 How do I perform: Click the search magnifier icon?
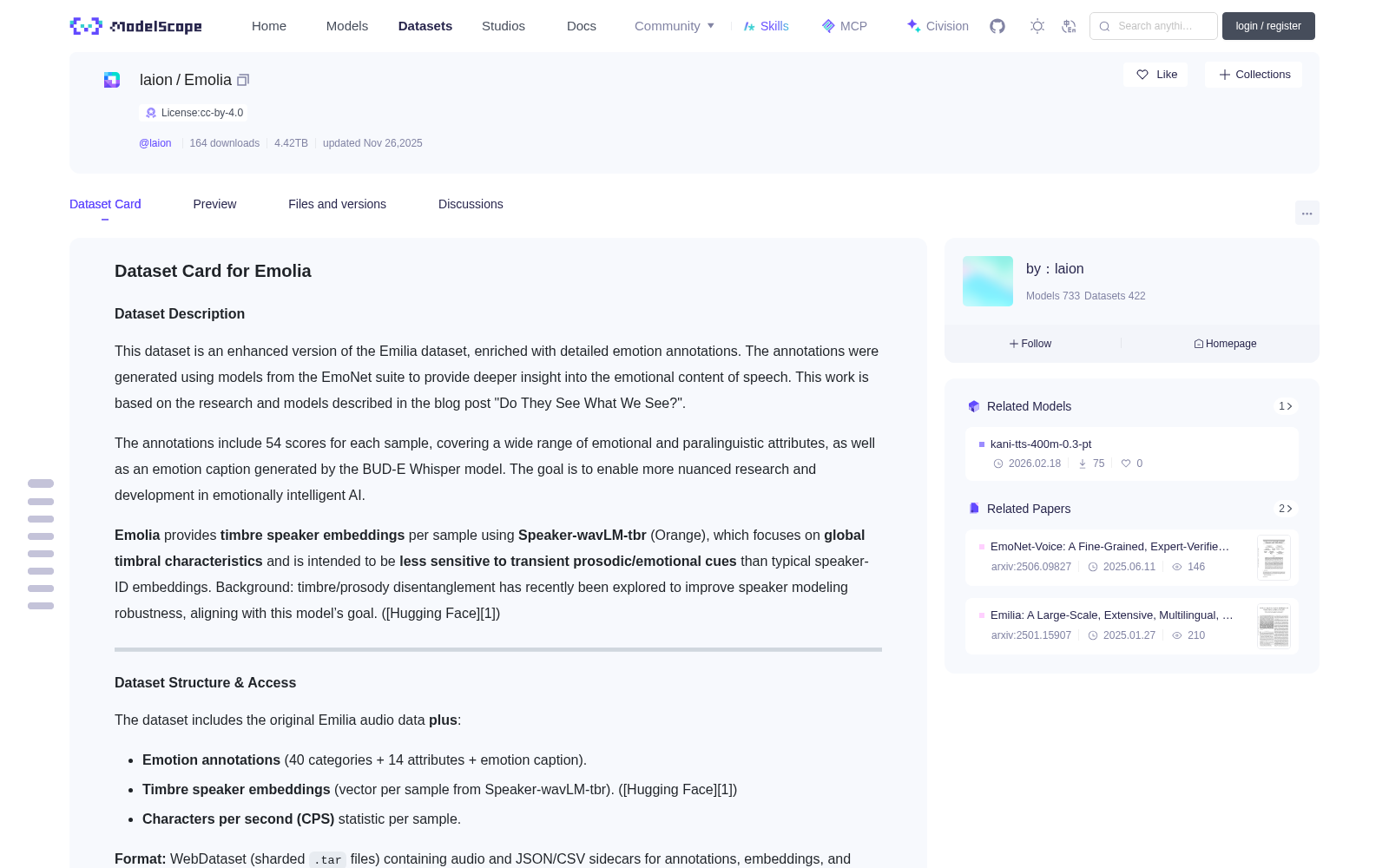click(1104, 26)
